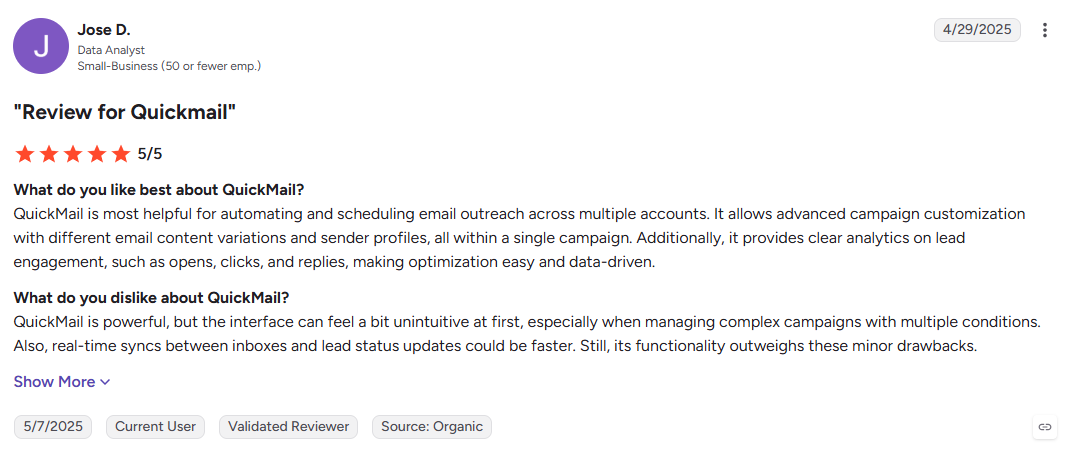This screenshot has width=1070, height=454.
Task: Click Jose D.'s purple avatar
Action: (x=41, y=46)
